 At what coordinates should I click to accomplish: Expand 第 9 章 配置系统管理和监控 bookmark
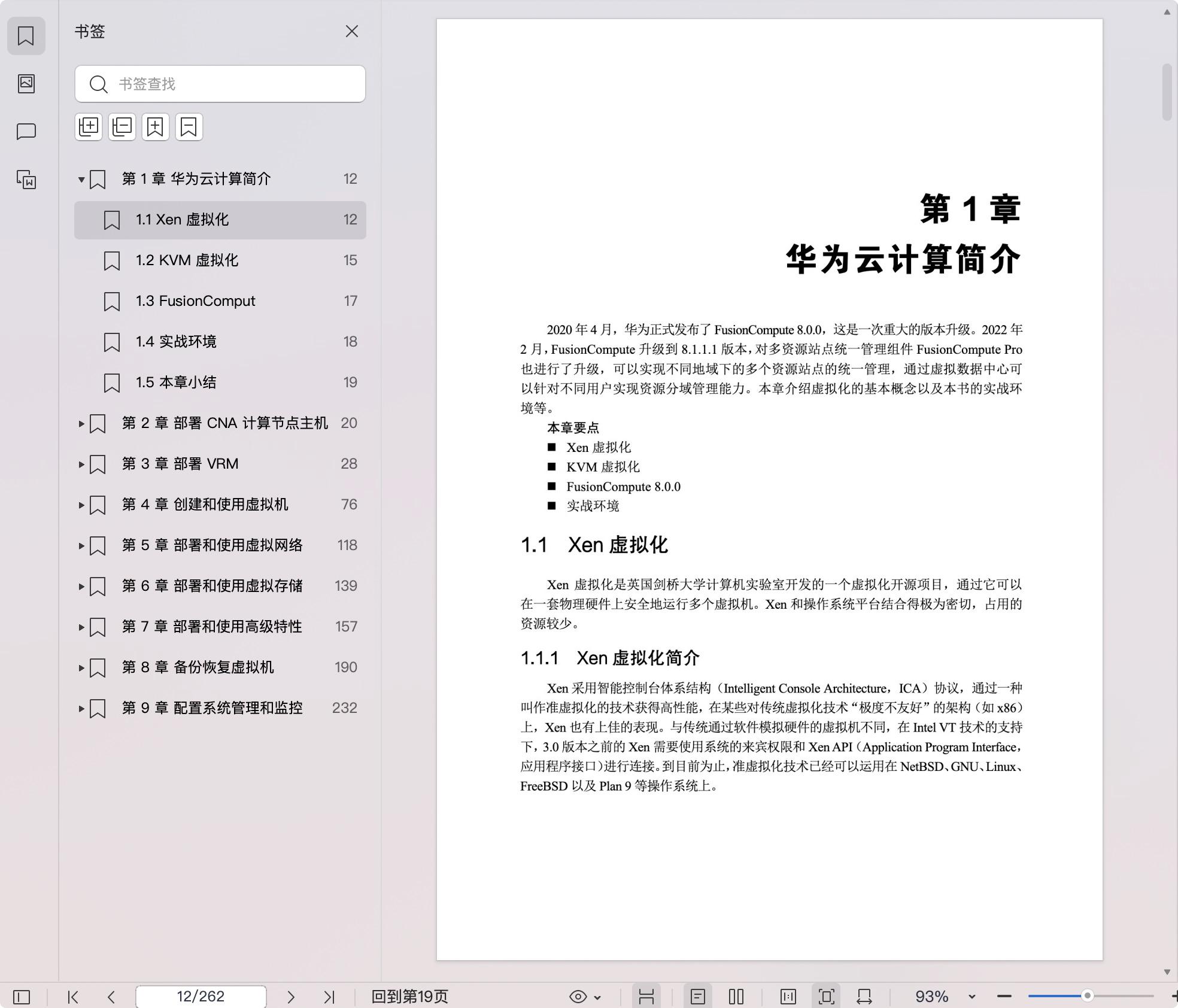[x=81, y=708]
